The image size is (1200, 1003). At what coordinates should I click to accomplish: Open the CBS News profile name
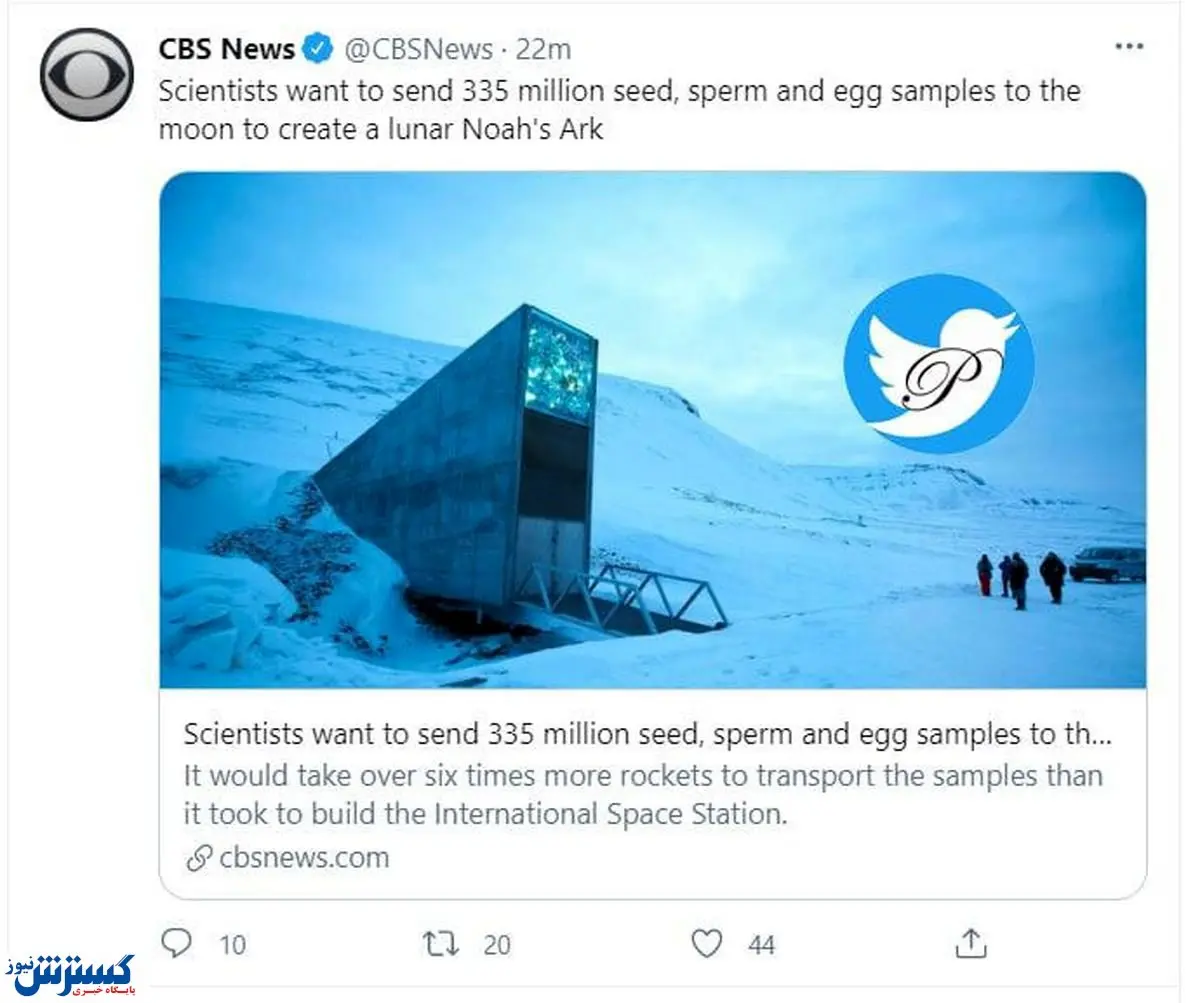(227, 48)
